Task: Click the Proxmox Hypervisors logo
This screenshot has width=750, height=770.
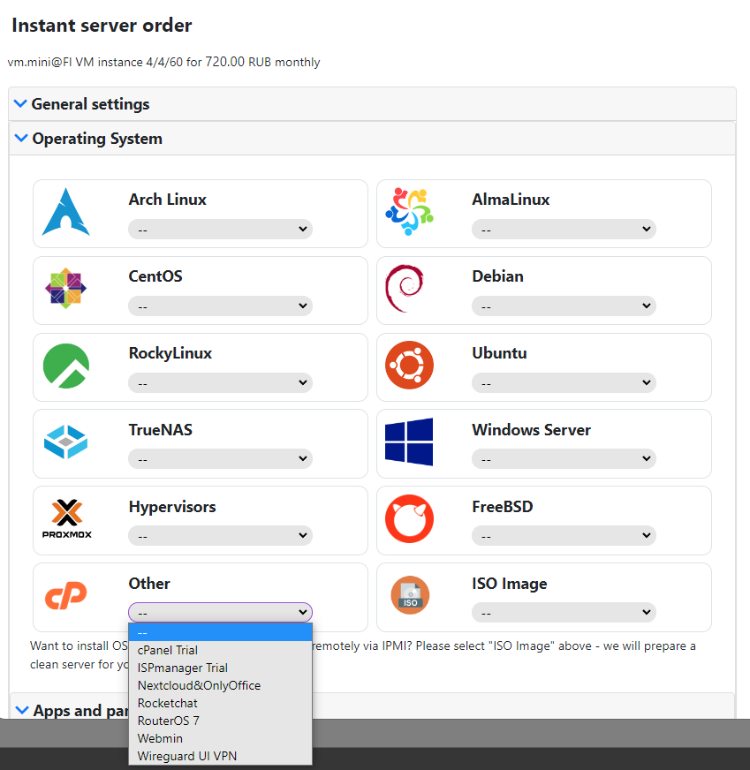Action: tap(67, 519)
